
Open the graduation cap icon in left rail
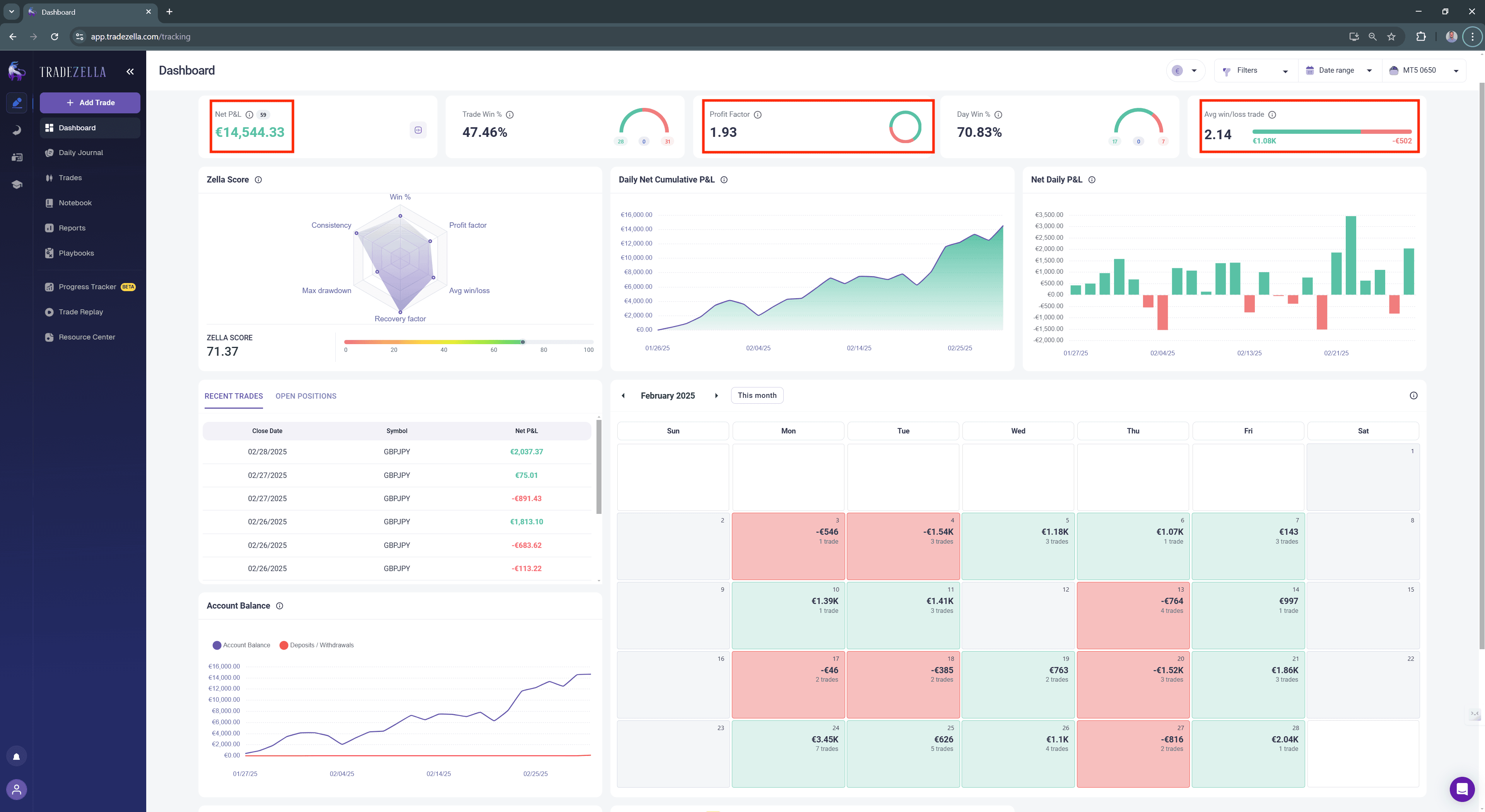17,184
